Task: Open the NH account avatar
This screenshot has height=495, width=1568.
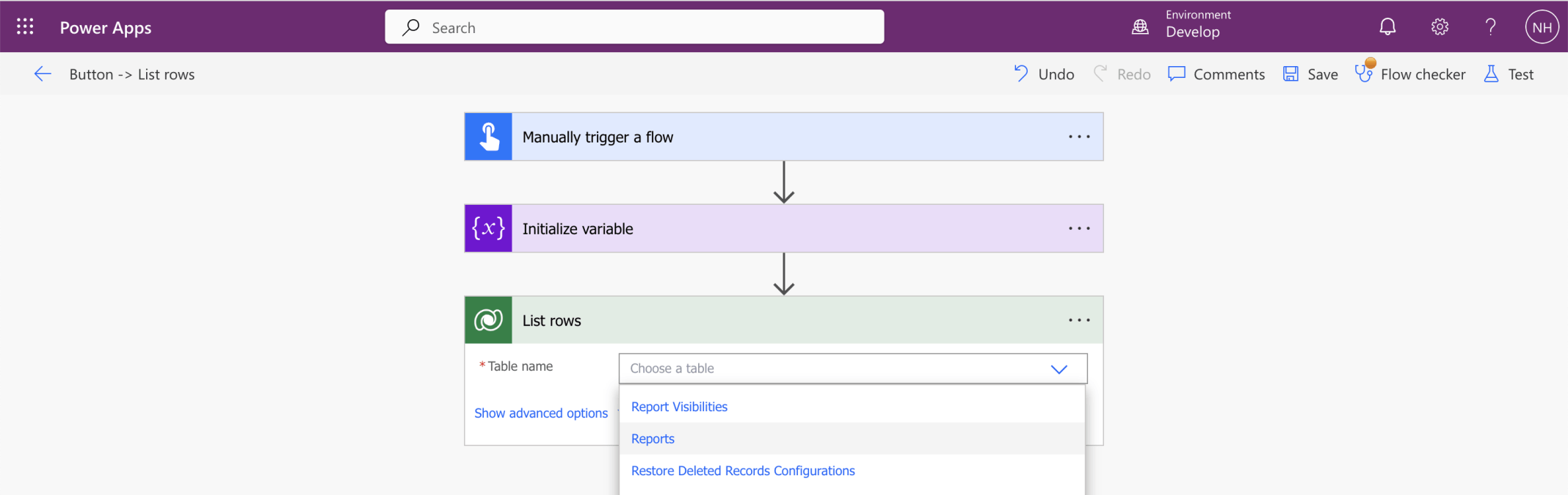Action: 1542,27
